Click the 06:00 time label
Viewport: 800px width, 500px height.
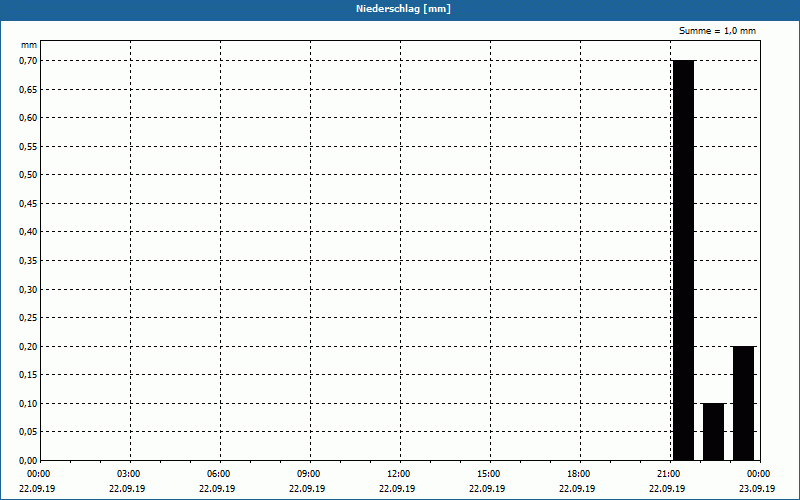218,474
